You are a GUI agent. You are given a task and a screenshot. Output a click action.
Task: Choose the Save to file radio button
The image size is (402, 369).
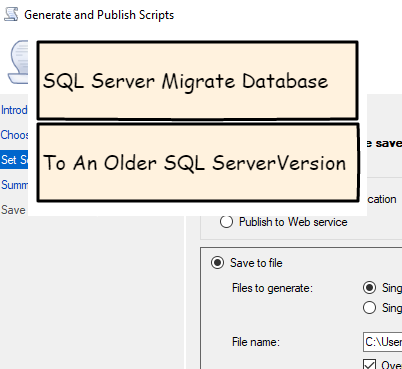217,263
